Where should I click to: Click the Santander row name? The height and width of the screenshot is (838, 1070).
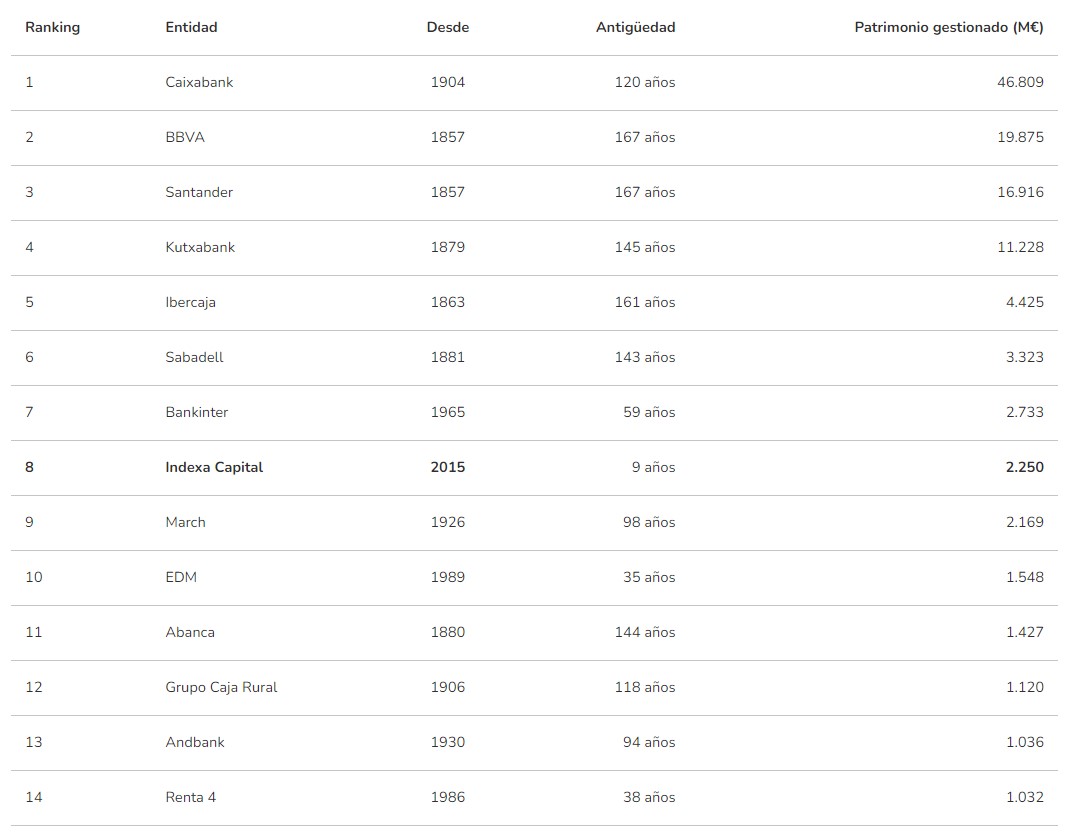point(199,192)
